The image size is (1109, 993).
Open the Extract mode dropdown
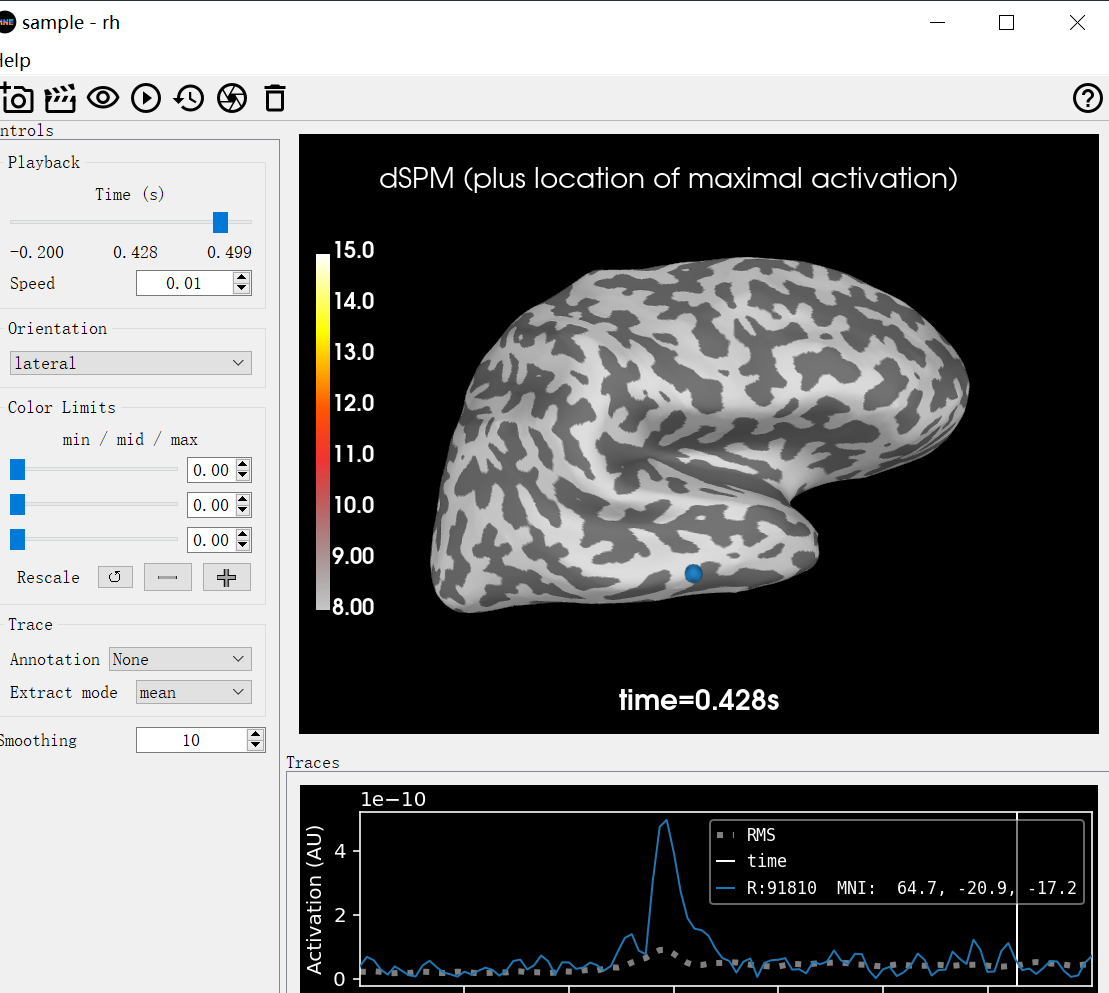193,692
